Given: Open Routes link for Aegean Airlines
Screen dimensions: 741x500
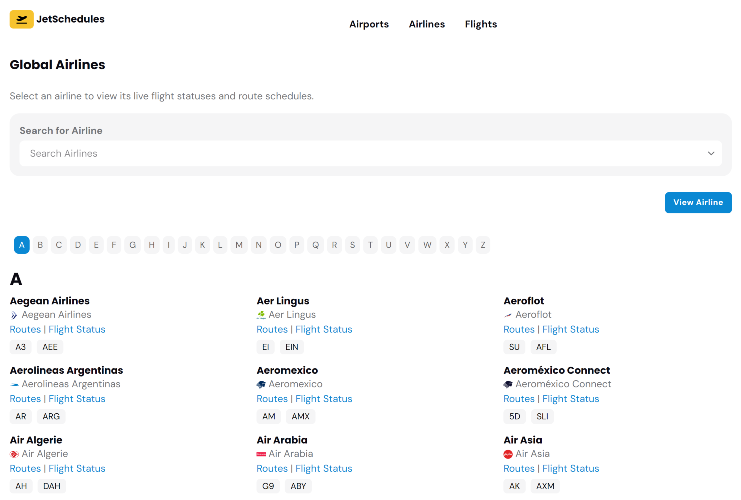Looking at the screenshot, I should 26,329.
